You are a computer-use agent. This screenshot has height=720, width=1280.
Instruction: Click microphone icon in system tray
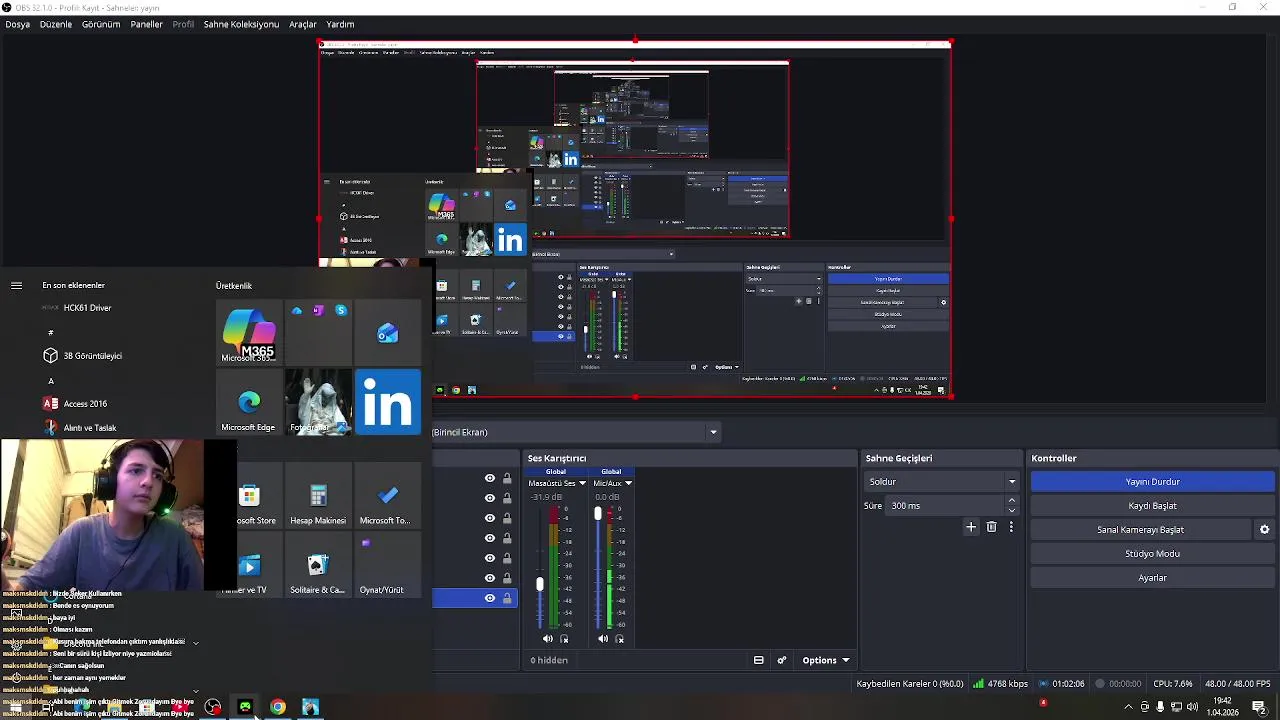pos(1160,707)
